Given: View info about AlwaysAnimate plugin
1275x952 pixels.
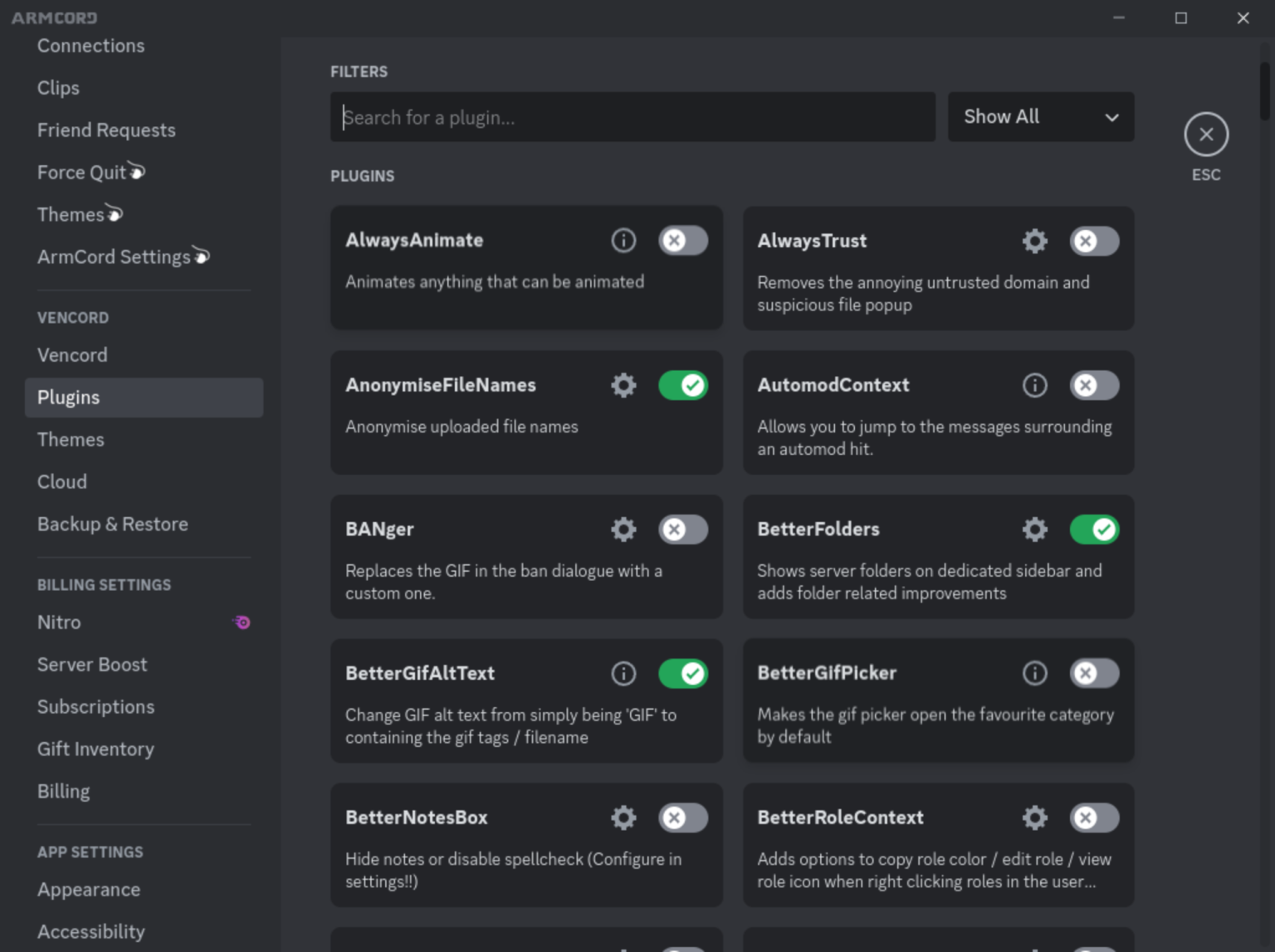Looking at the screenshot, I should 623,240.
